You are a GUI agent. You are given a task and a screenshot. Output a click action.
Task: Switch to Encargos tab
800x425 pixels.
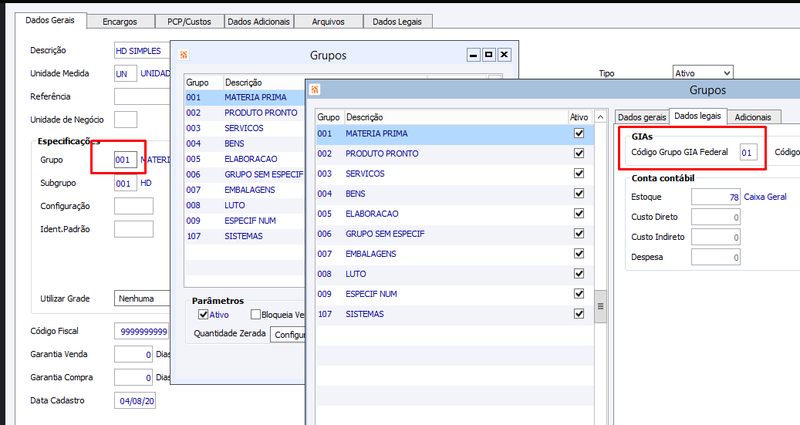point(120,21)
